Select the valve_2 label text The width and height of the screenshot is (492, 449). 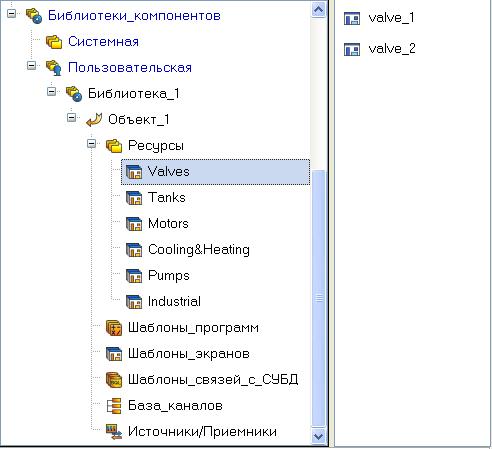pos(392,49)
